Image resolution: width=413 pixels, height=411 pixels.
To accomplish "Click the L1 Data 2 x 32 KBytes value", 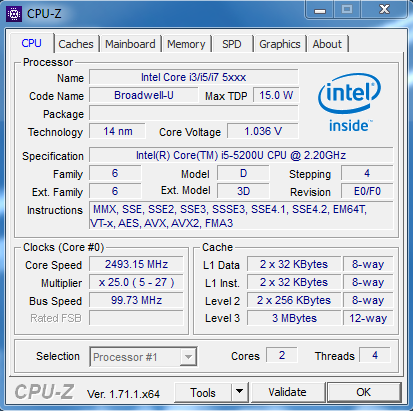I will tap(294, 264).
